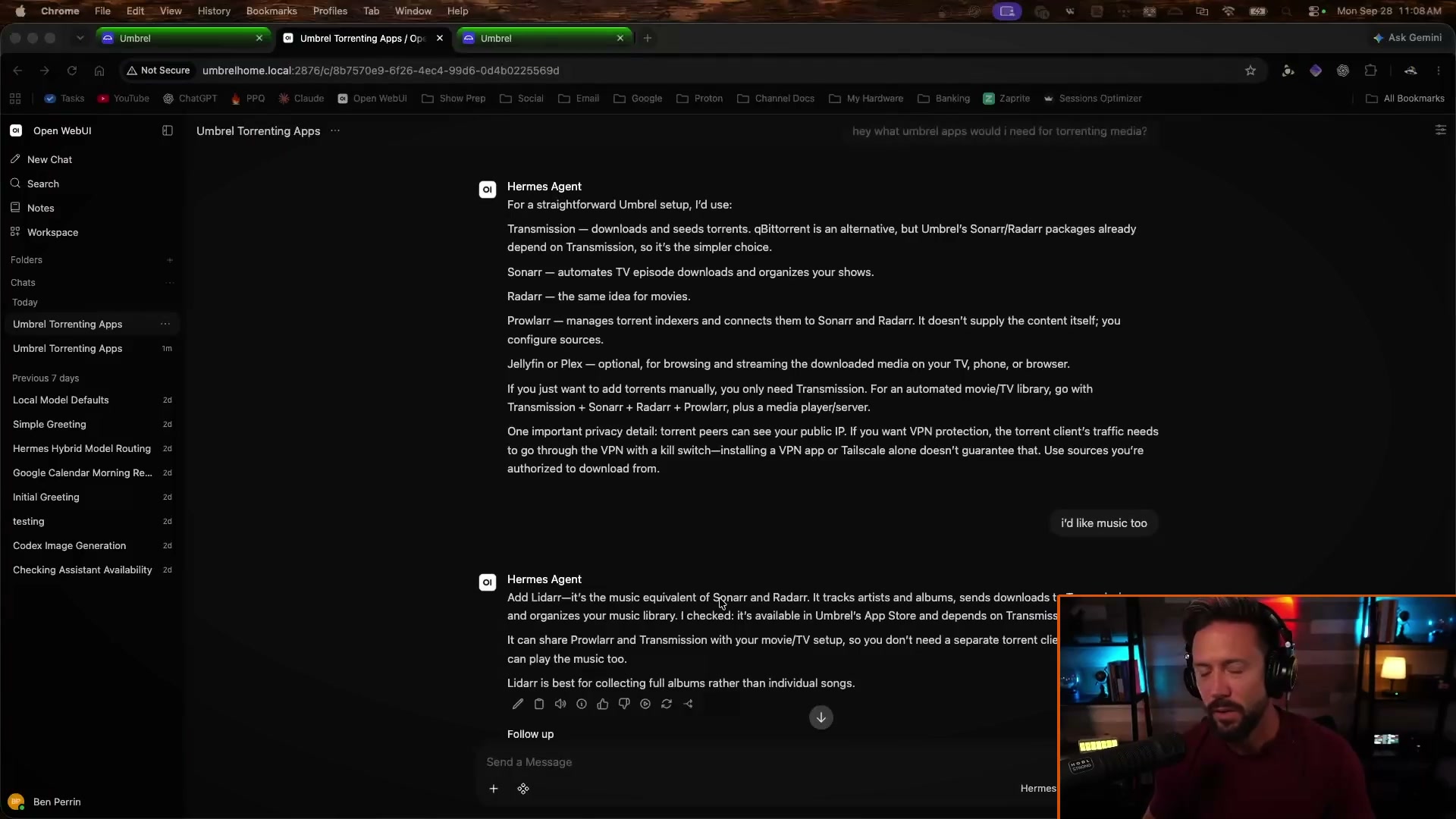1456x819 pixels.
Task: Open tab search dropdown in Chrome
Action: tap(80, 38)
